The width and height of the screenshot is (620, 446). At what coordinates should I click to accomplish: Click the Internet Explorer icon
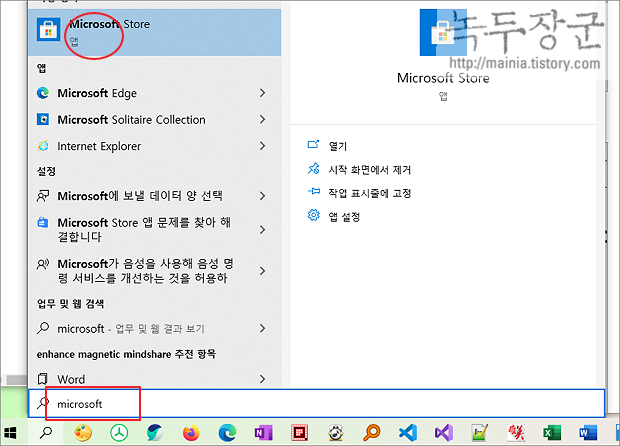[43, 146]
